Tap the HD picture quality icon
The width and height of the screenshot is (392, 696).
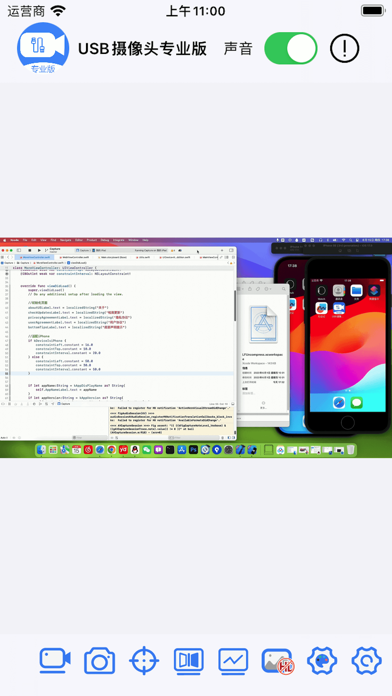(x=277, y=661)
